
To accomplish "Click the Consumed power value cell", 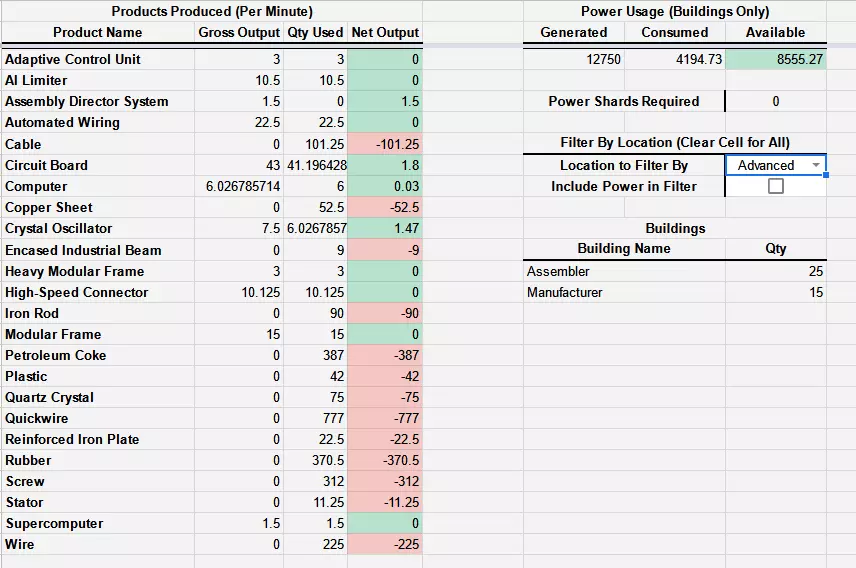I will coord(675,59).
